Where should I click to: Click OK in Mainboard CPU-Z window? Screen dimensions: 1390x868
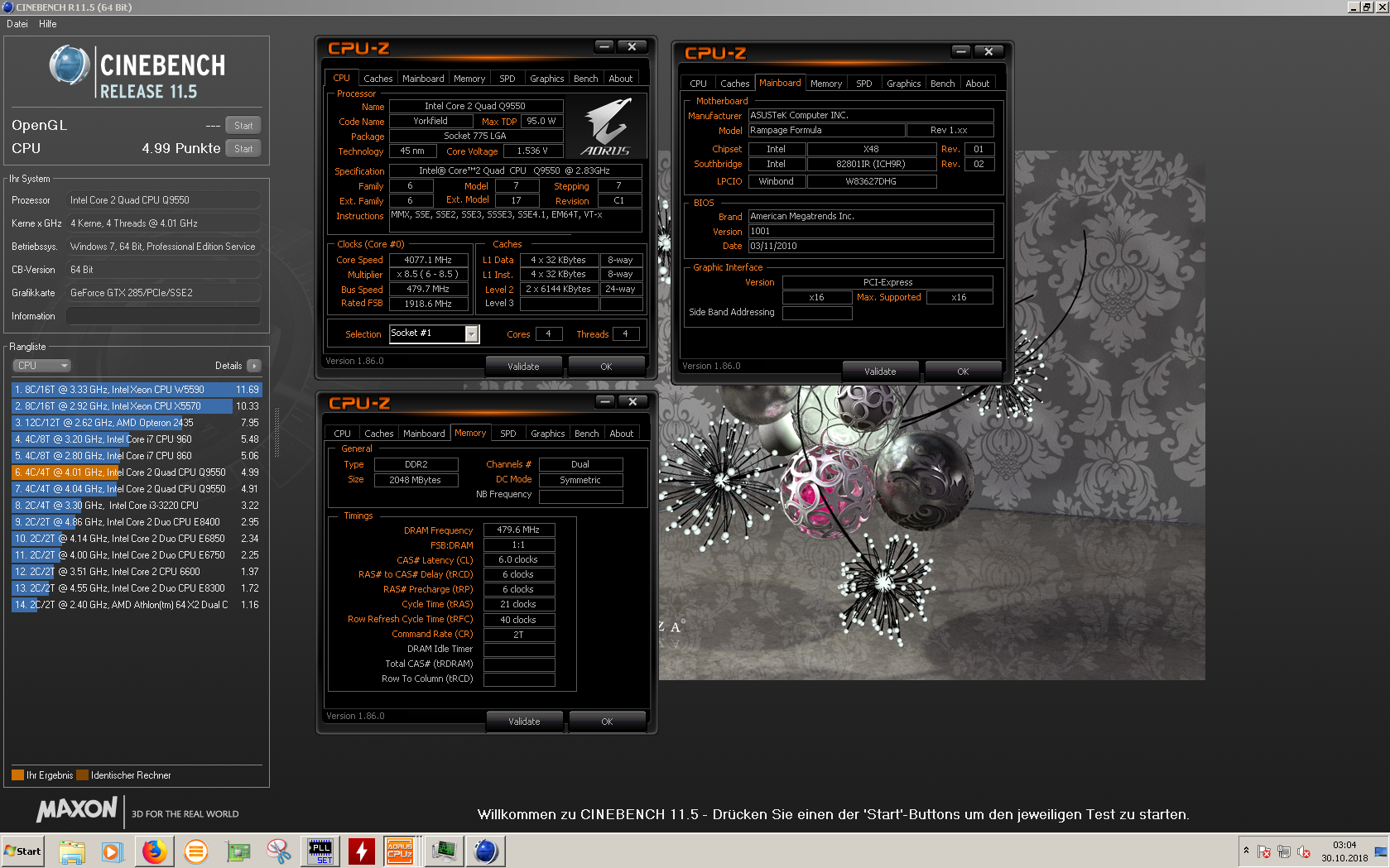(963, 372)
